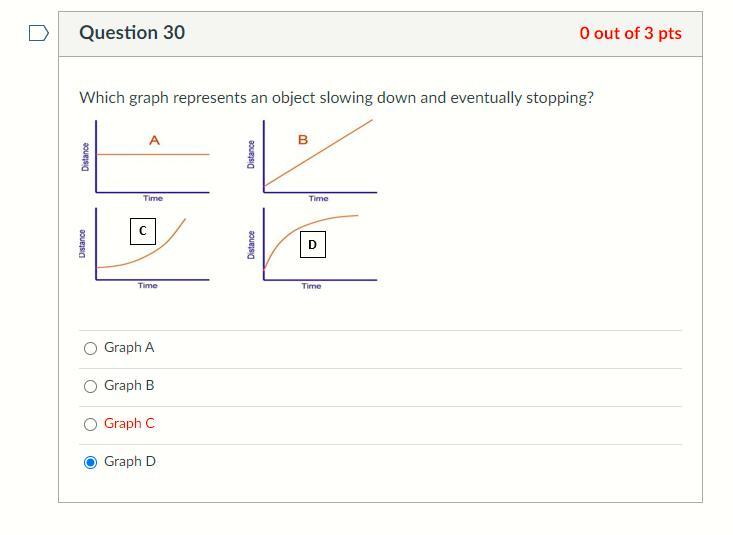Click the Question 30 heading

pyautogui.click(x=132, y=33)
